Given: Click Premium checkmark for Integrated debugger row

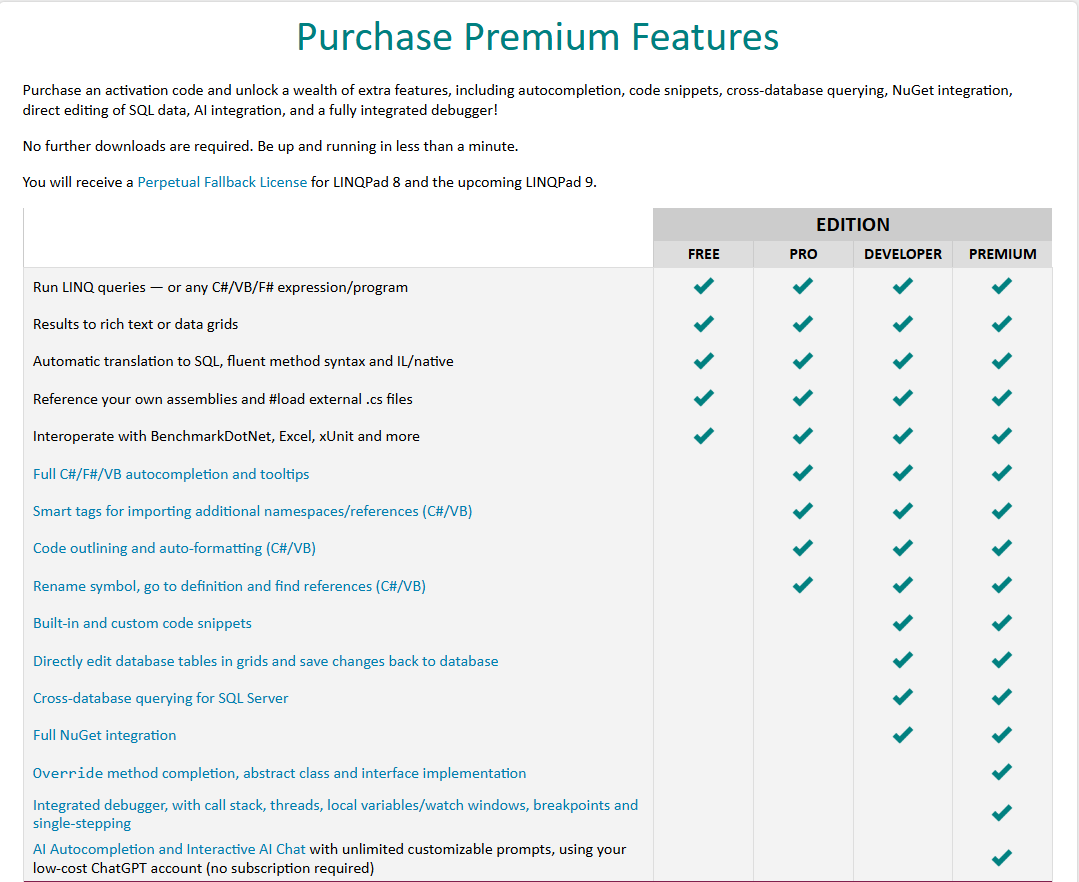Looking at the screenshot, I should point(1002,813).
